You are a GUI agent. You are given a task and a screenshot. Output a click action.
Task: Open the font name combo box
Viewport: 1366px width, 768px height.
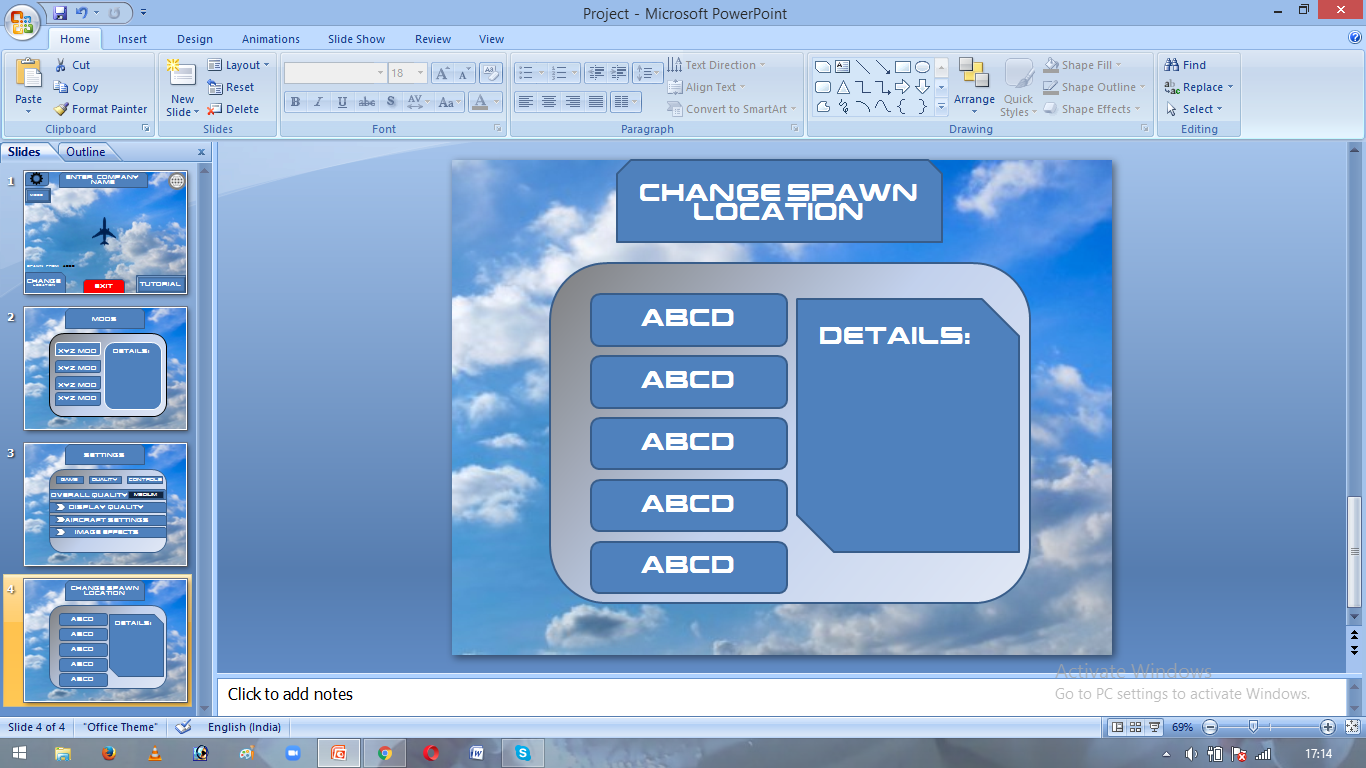point(335,73)
